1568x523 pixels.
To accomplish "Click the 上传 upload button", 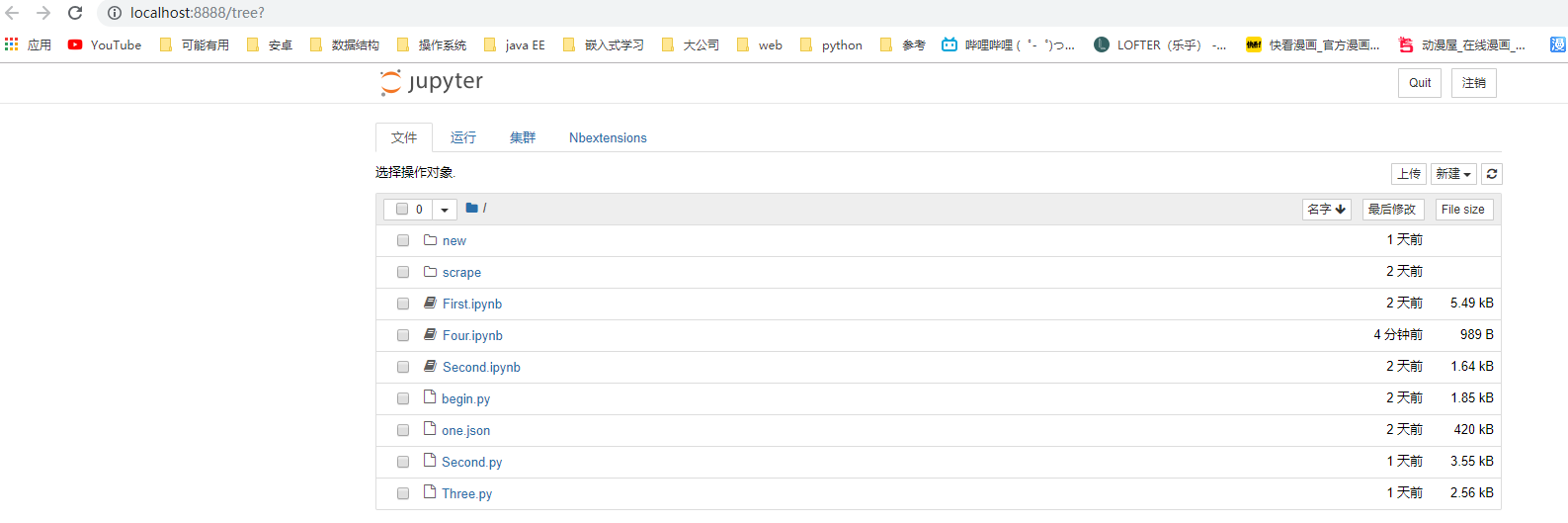I will [1409, 174].
